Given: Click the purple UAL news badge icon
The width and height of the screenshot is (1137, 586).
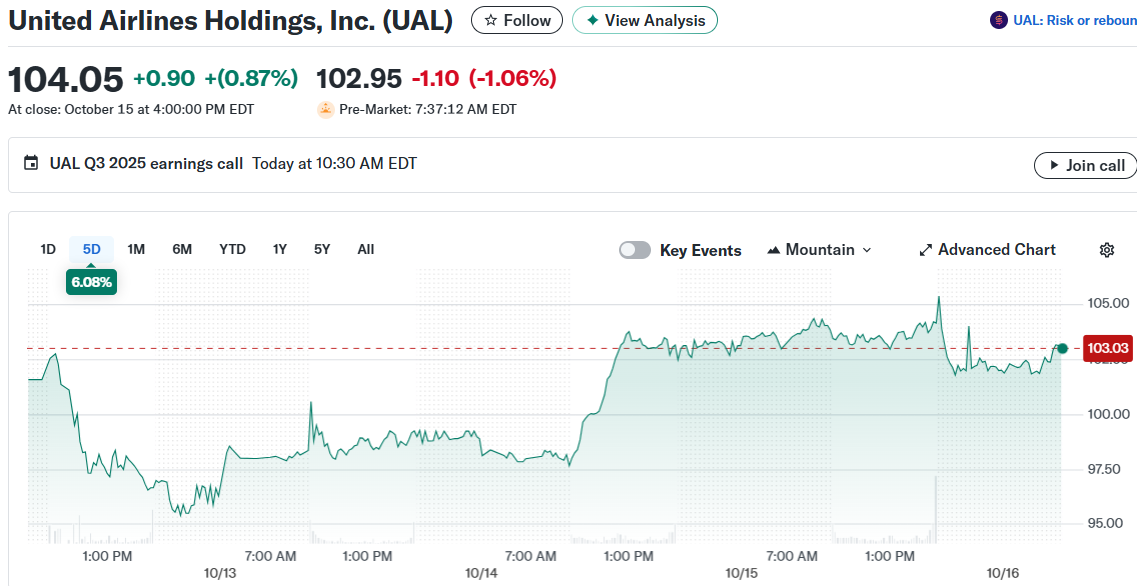Looking at the screenshot, I should [998, 20].
